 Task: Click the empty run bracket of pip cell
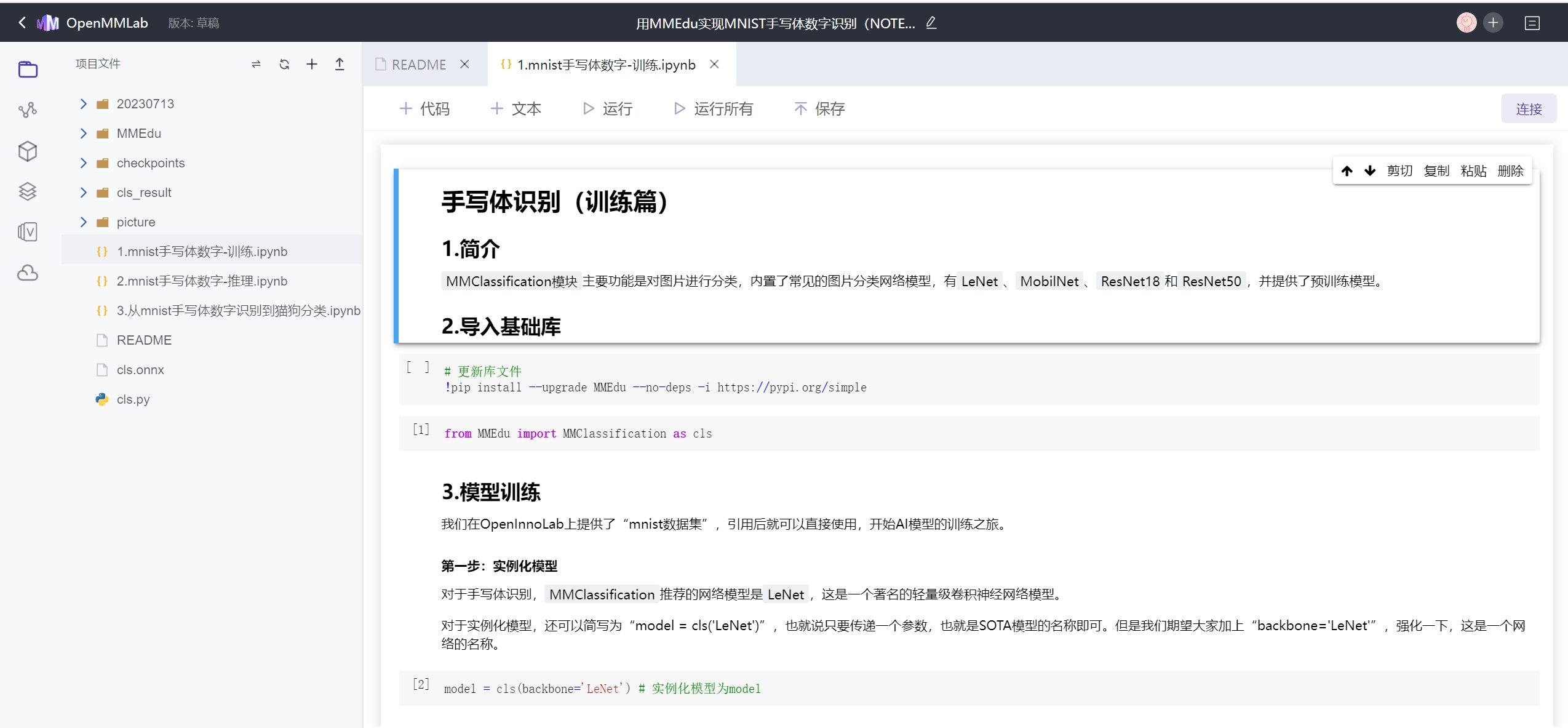pos(418,368)
